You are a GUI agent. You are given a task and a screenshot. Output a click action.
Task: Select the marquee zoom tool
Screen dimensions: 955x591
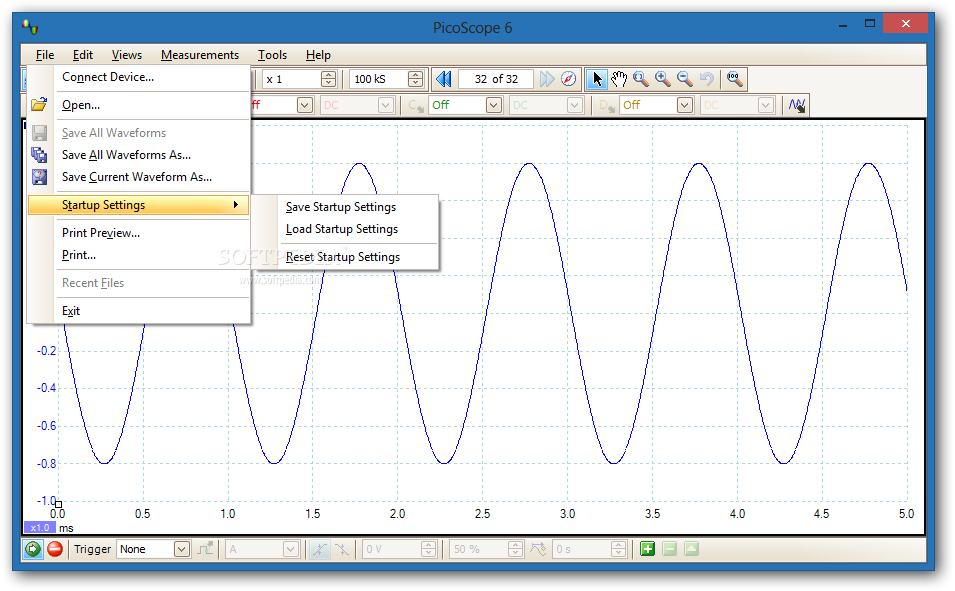[x=641, y=79]
